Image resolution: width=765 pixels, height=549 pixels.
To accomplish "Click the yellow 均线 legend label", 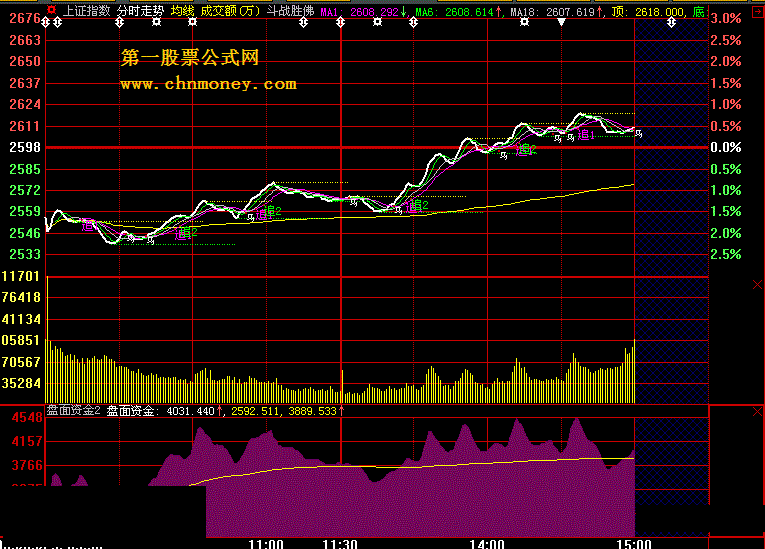I will [182, 11].
